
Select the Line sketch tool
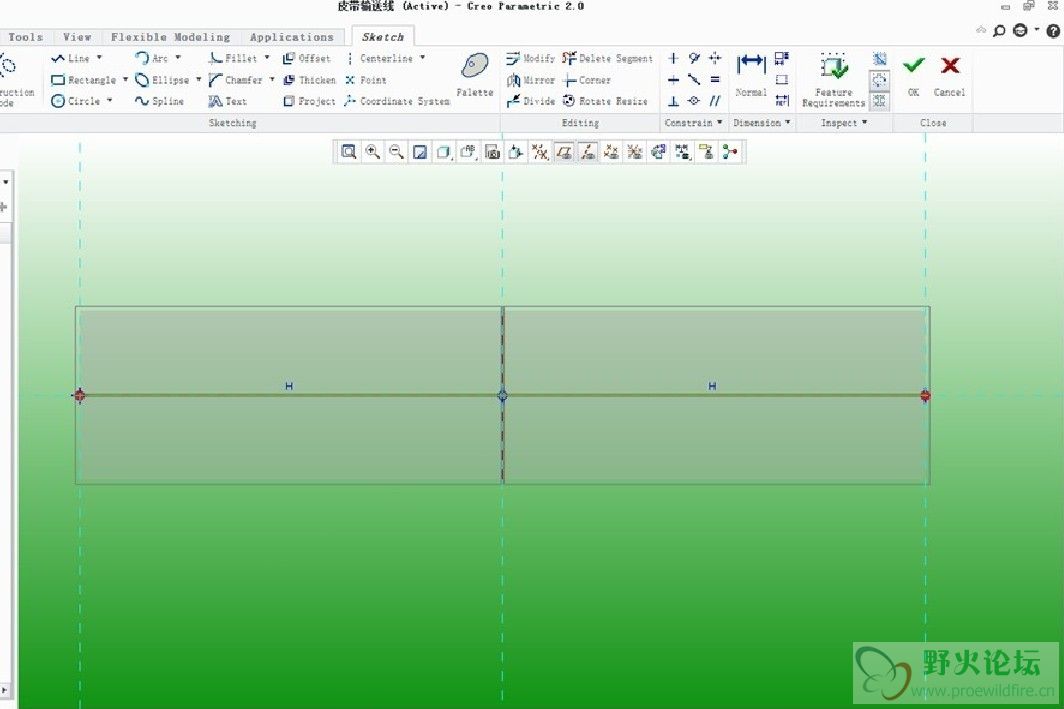pyautogui.click(x=71, y=58)
